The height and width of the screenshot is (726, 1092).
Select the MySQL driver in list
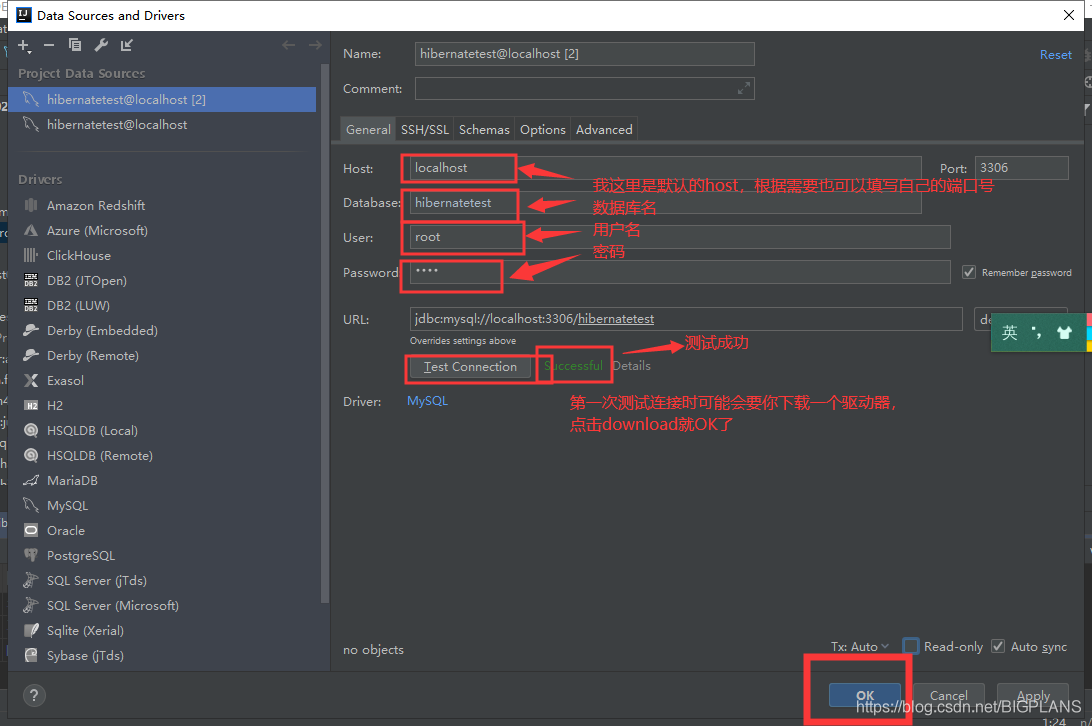pos(67,506)
